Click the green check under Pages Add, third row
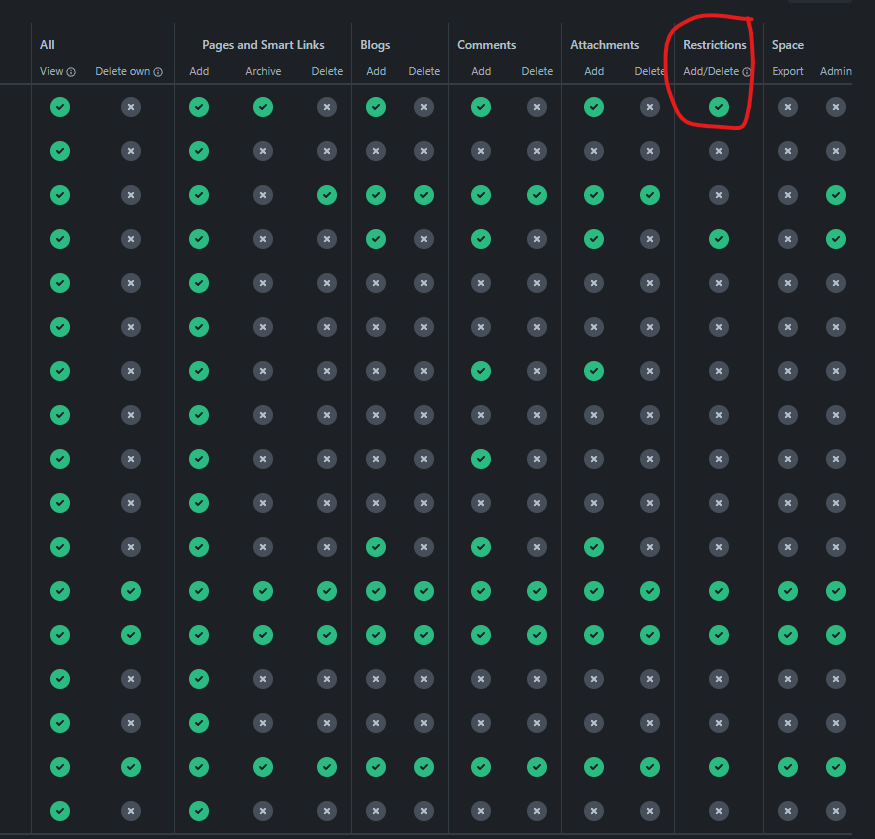875x839 pixels. click(x=199, y=195)
